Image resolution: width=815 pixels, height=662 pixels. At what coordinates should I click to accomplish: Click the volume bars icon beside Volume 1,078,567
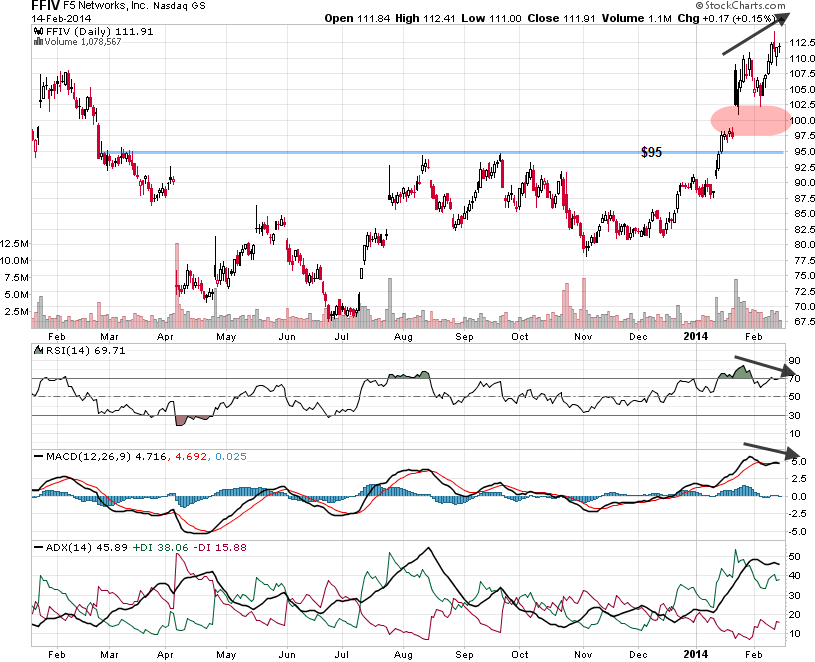coord(38,42)
